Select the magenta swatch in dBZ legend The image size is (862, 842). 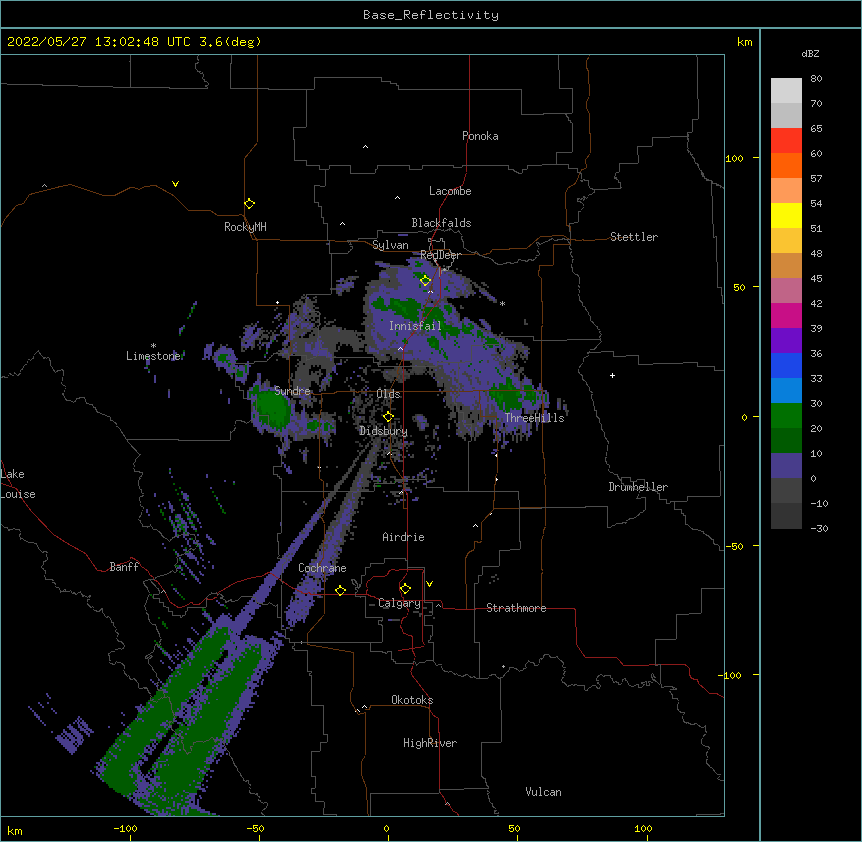[786, 315]
